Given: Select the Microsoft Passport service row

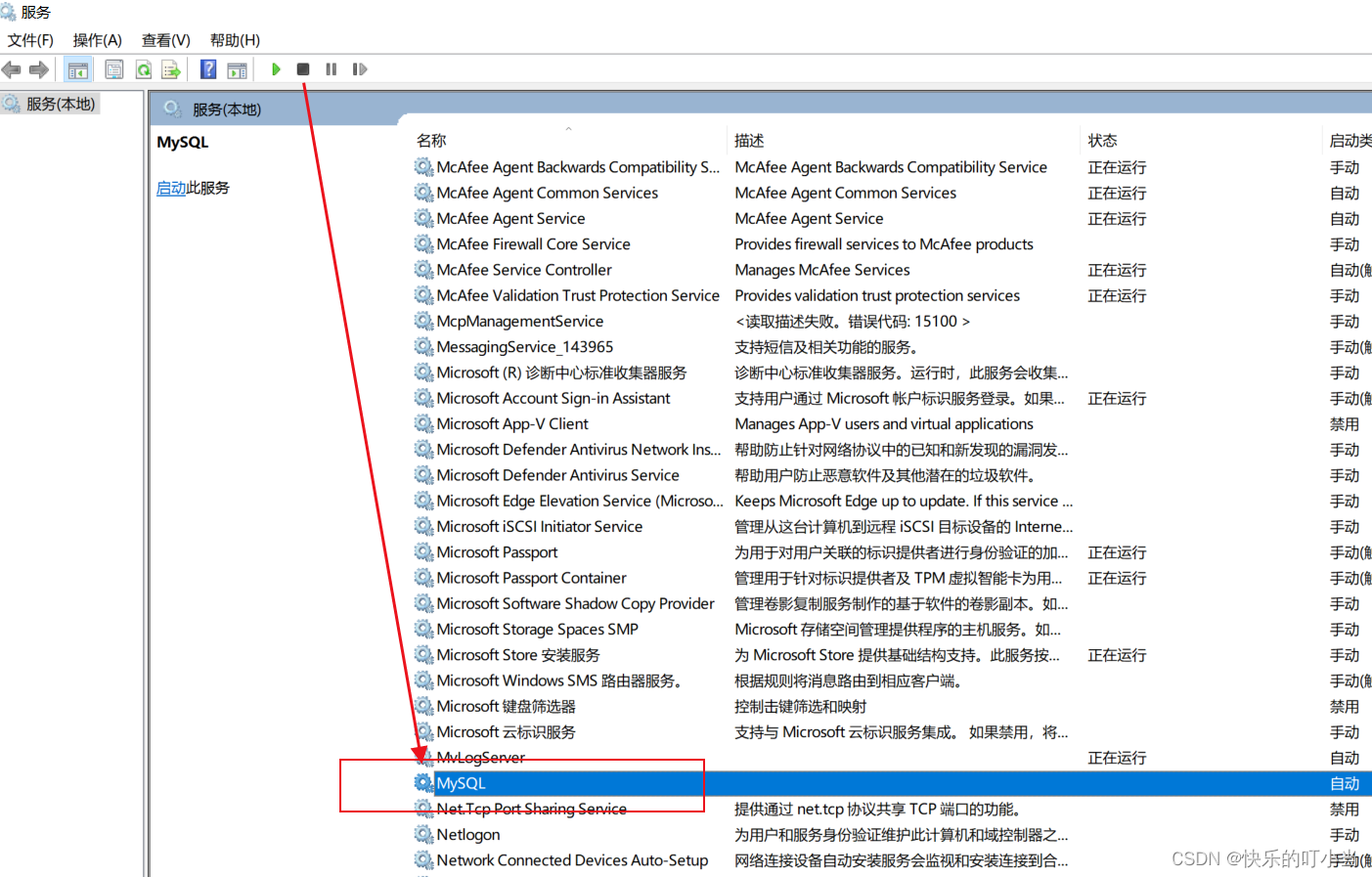Looking at the screenshot, I should coord(891,552).
